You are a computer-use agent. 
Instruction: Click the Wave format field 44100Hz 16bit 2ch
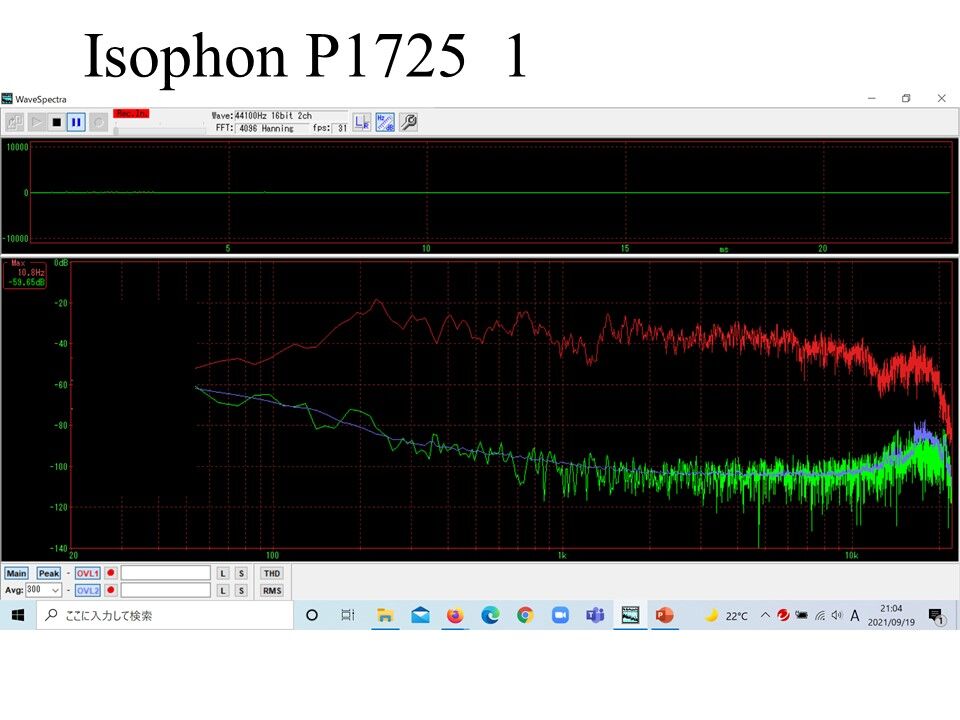[x=290, y=115]
